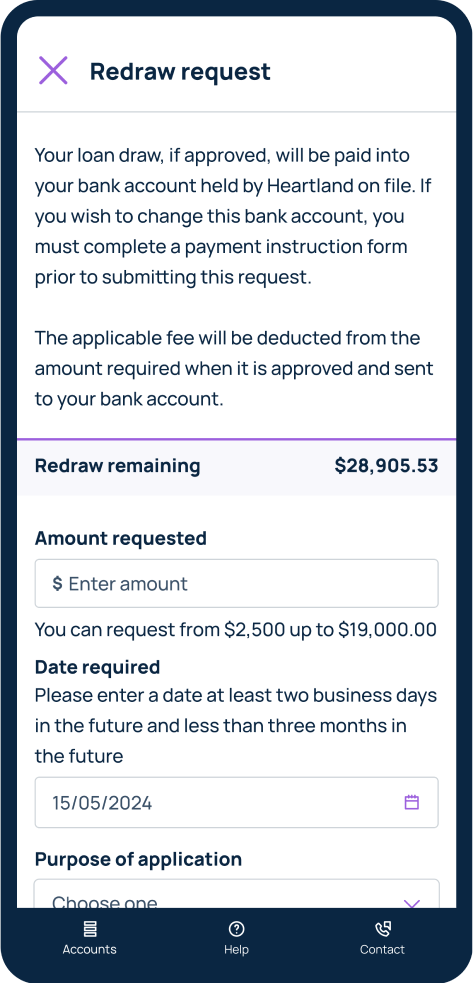Viewport: 474px width, 983px height.
Task: Tap the Accounts stack icon
Action: (x=90, y=928)
